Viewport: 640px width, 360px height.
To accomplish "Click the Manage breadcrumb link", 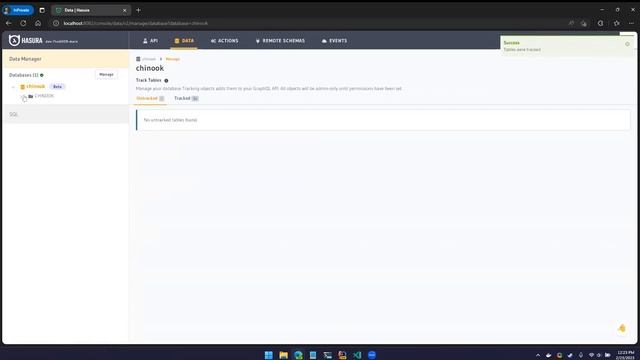I will (x=173, y=59).
